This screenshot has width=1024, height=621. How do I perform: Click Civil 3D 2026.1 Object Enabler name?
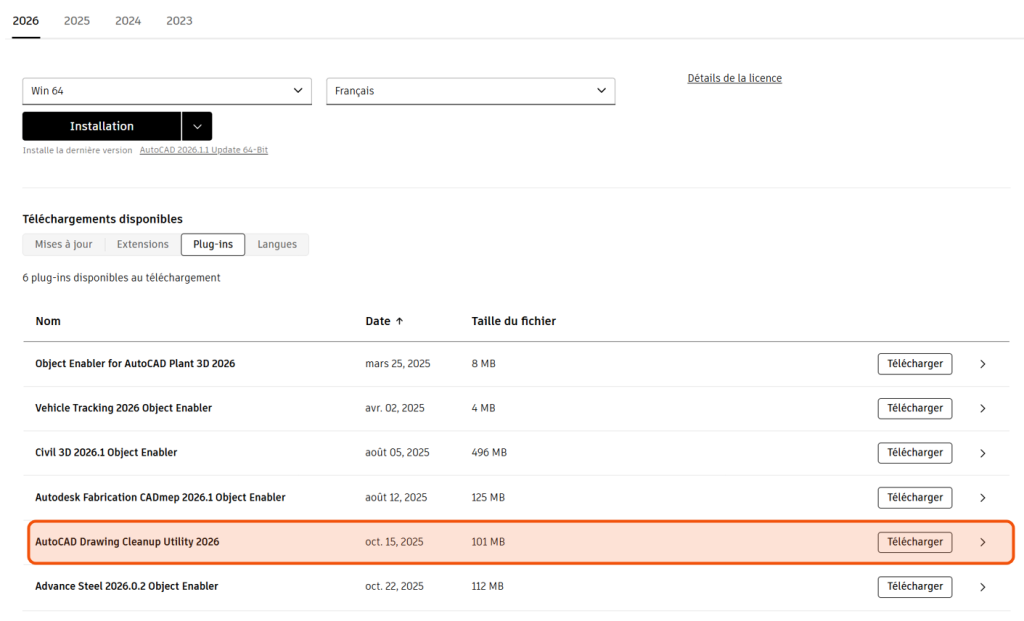[x=106, y=453]
